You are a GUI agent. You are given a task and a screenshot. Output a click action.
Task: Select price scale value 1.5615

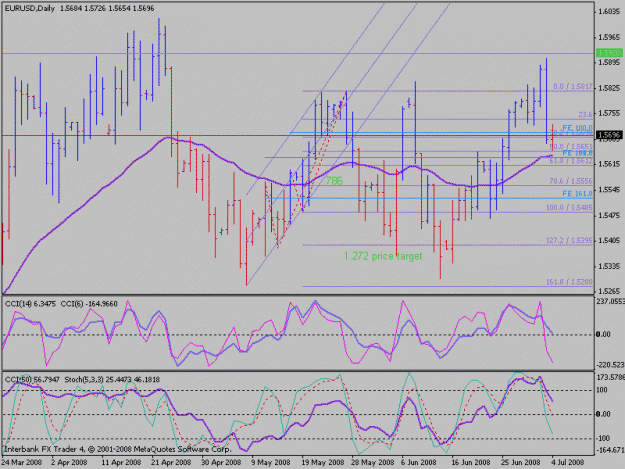[x=609, y=164]
